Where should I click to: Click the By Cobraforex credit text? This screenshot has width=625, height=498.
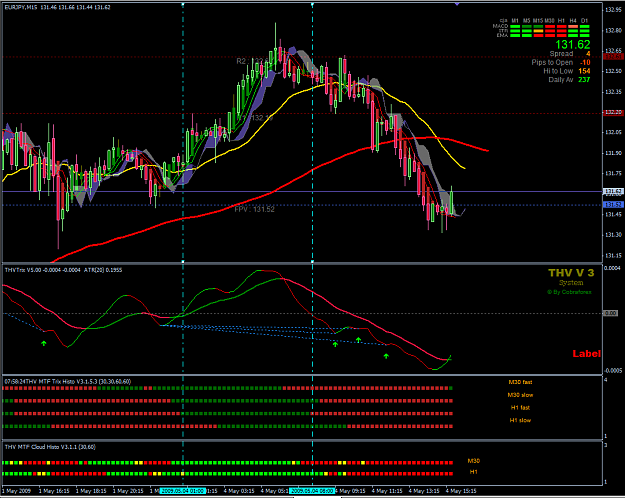pyautogui.click(x=569, y=292)
